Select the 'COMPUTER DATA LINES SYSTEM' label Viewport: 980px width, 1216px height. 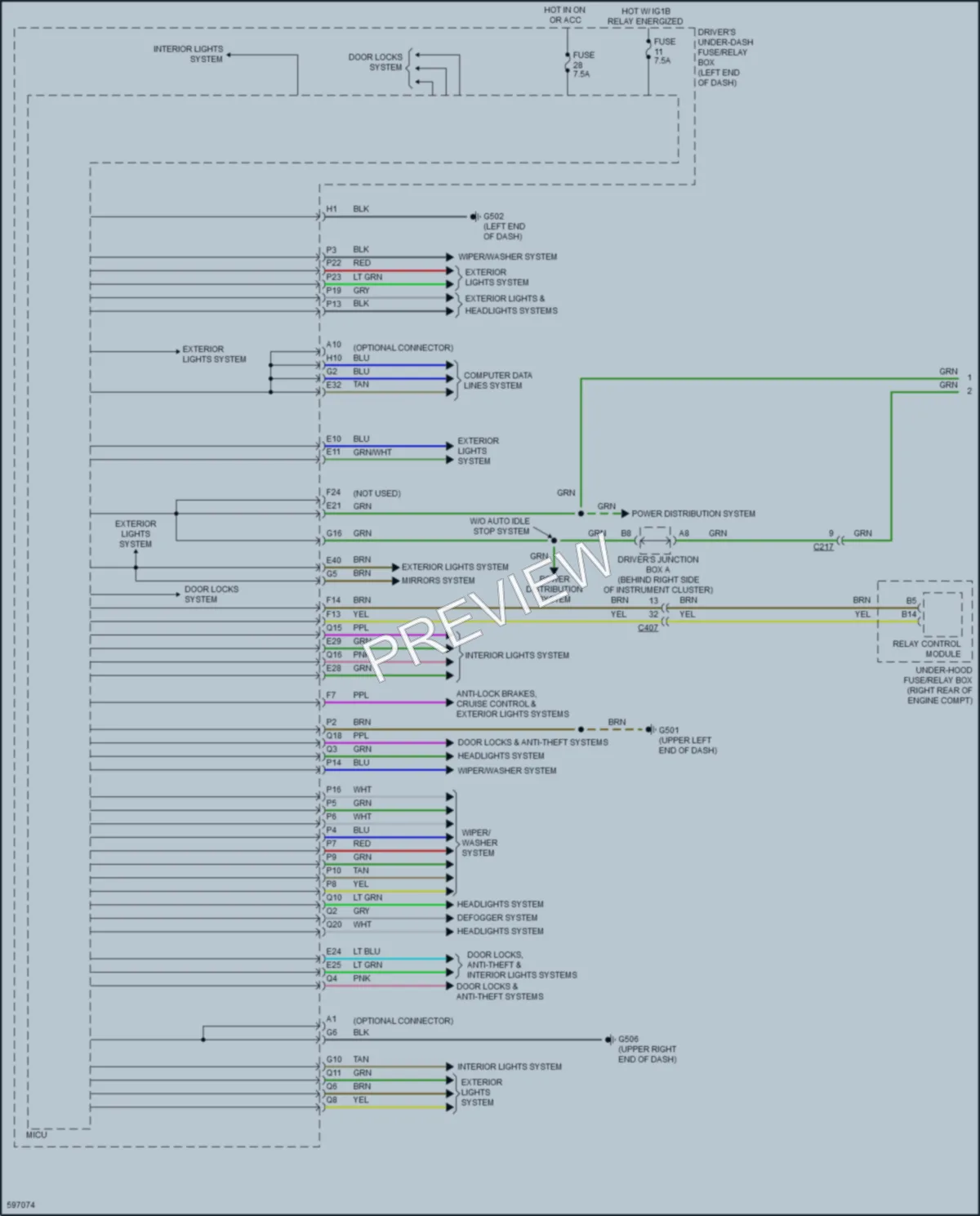click(497, 381)
